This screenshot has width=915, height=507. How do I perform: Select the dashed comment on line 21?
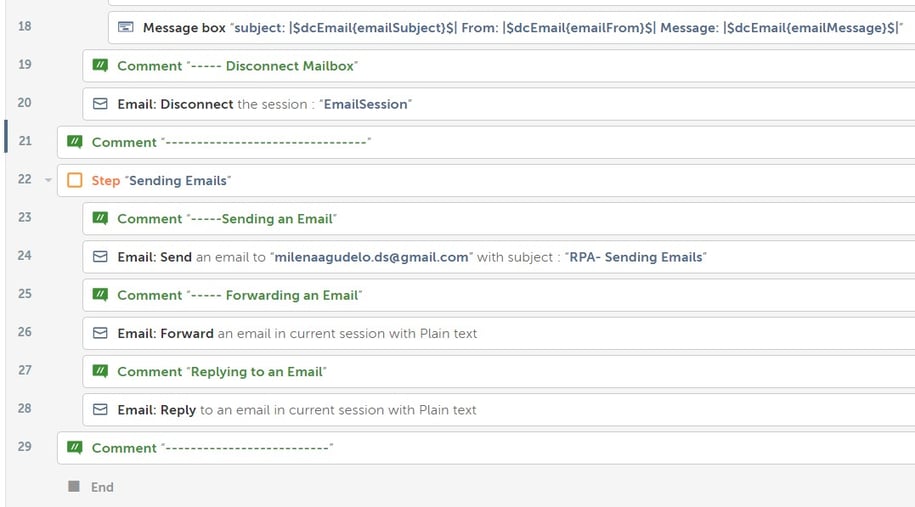pyautogui.click(x=486, y=142)
